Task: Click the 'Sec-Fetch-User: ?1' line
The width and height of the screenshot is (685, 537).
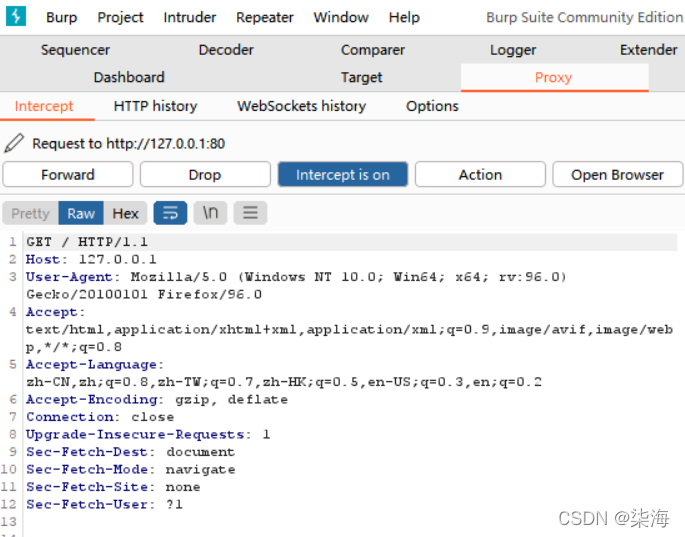Action: pyautogui.click(x=104, y=504)
